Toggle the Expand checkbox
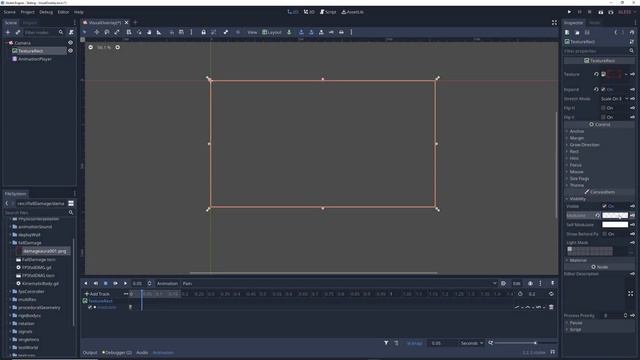This screenshot has height=360, width=640. click(x=604, y=89)
